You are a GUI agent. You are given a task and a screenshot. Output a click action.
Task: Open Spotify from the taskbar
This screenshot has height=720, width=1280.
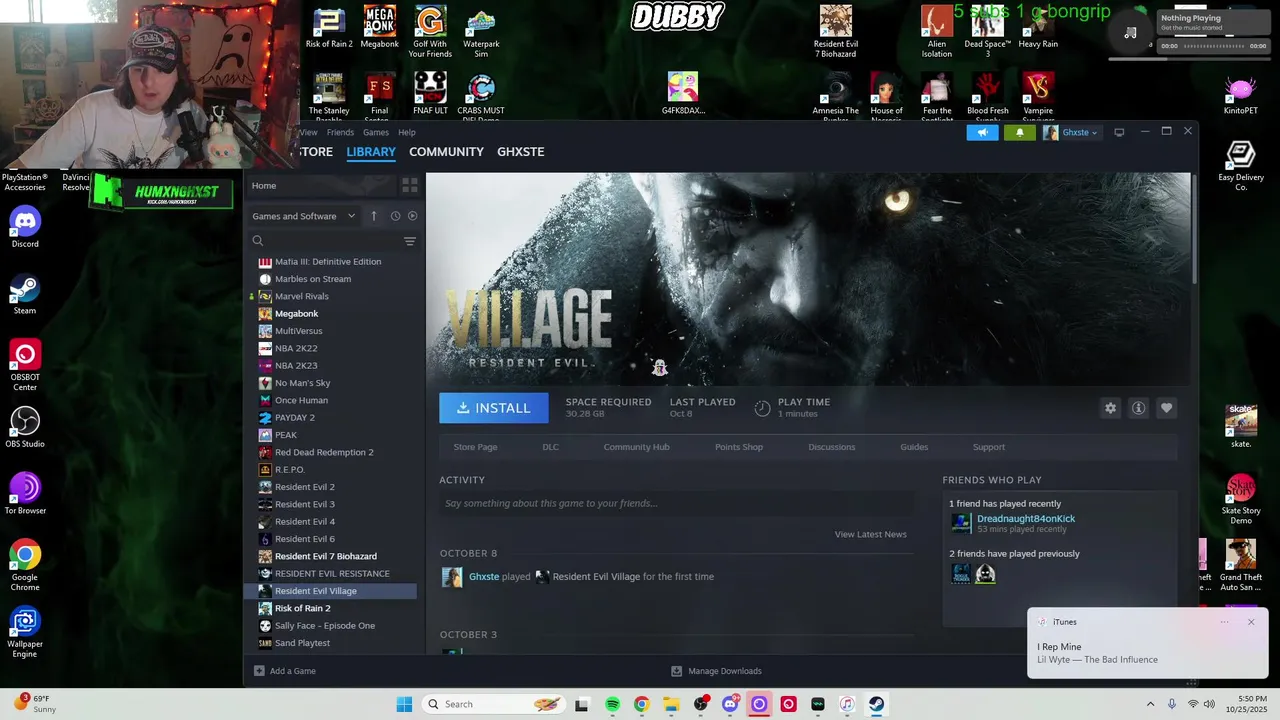[x=612, y=704]
